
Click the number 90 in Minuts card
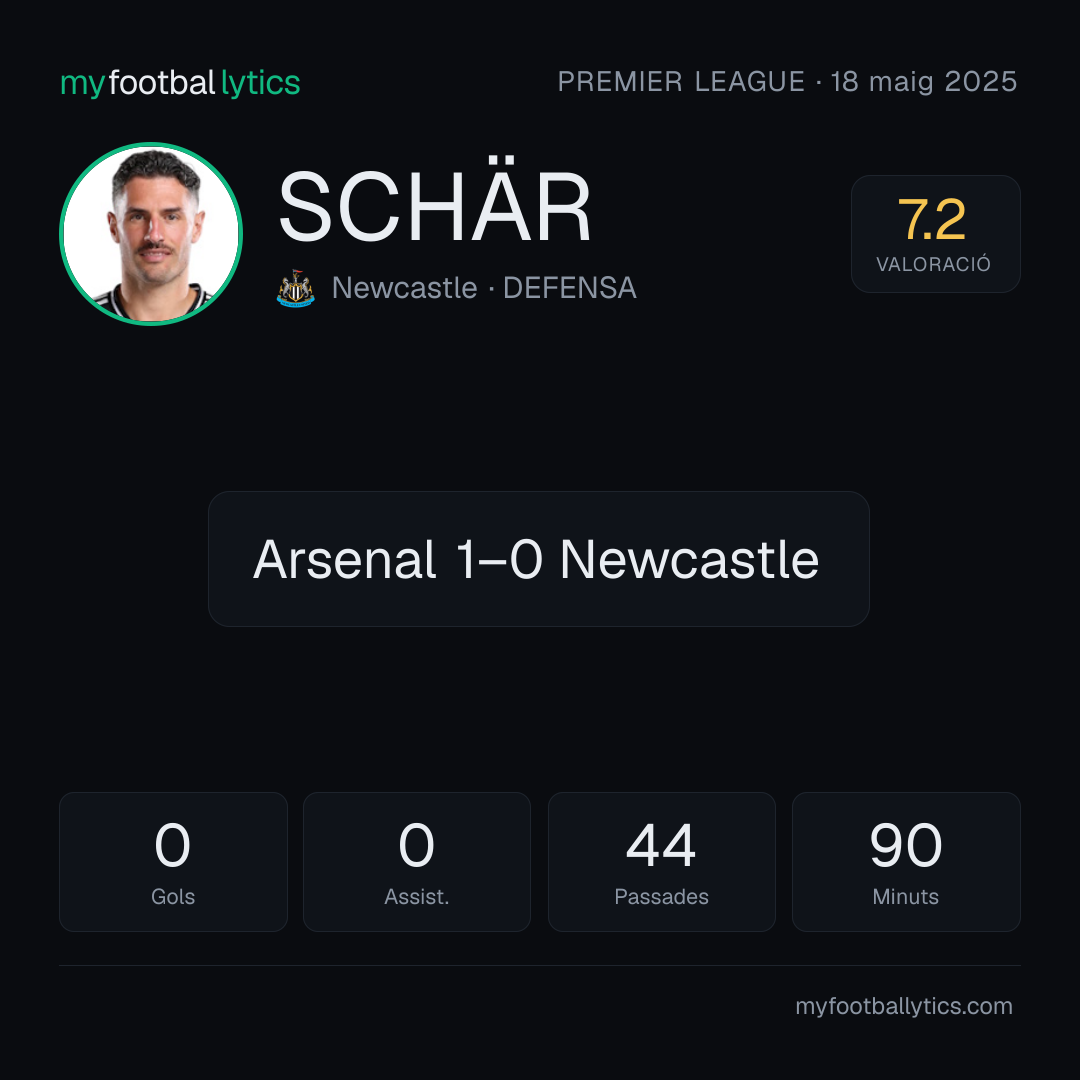[x=906, y=845]
